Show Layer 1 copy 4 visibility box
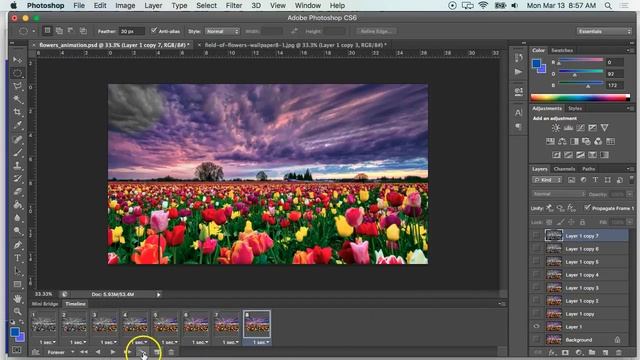The image size is (640, 360). tap(536, 275)
